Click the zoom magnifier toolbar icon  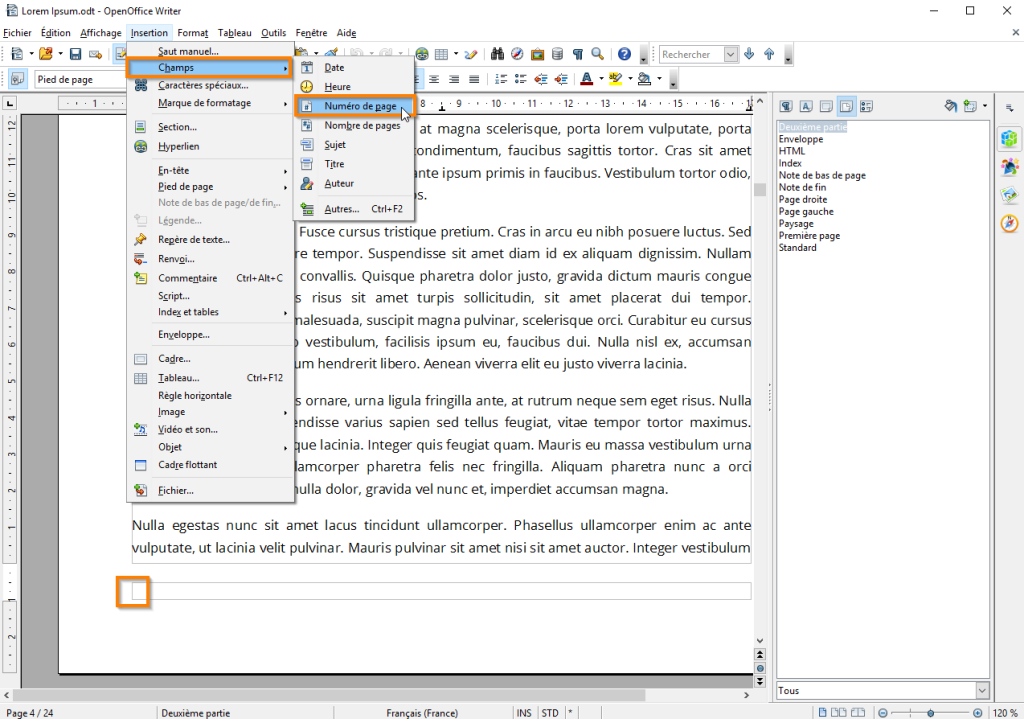tap(598, 54)
